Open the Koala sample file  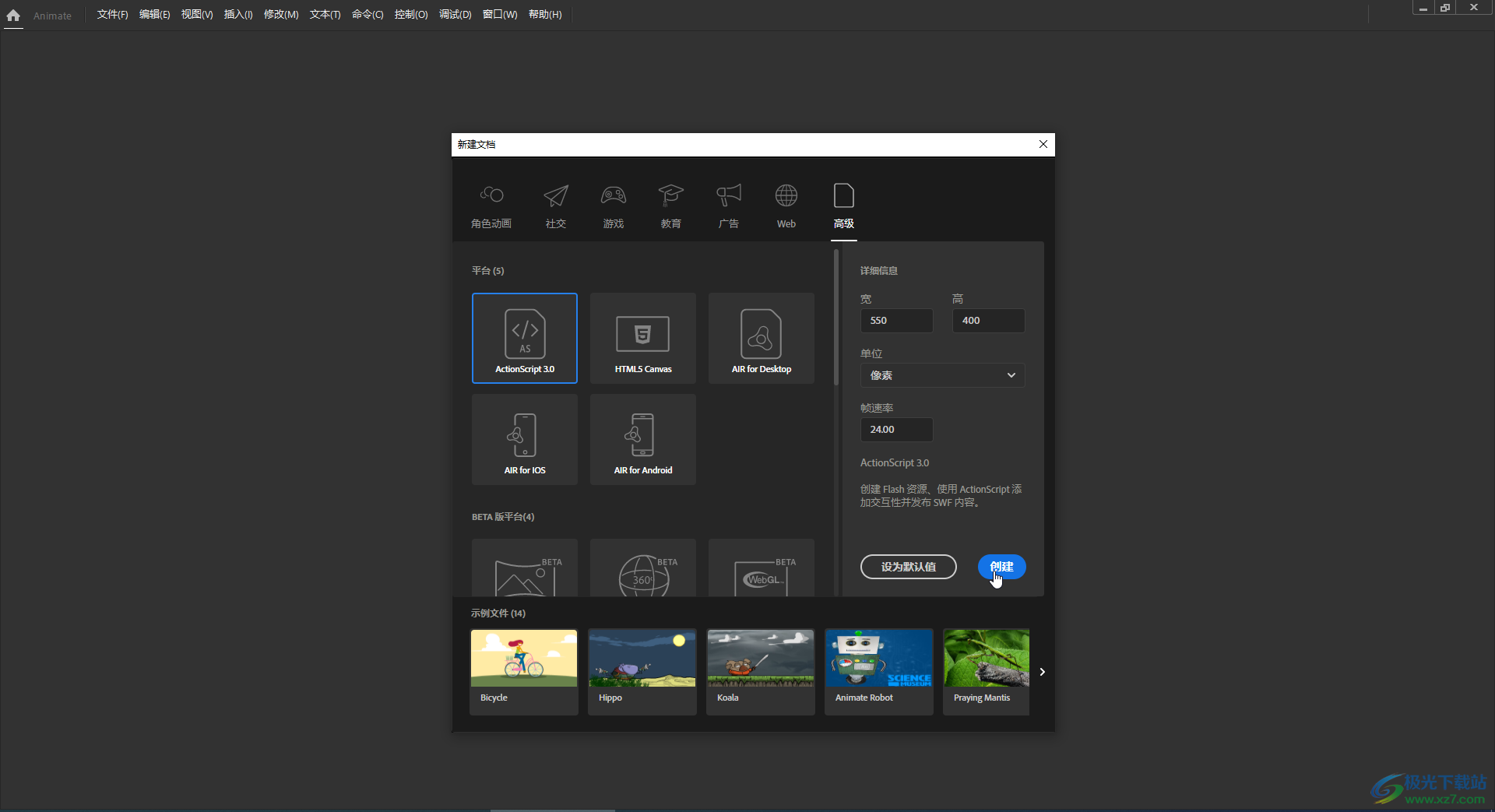tap(761, 672)
